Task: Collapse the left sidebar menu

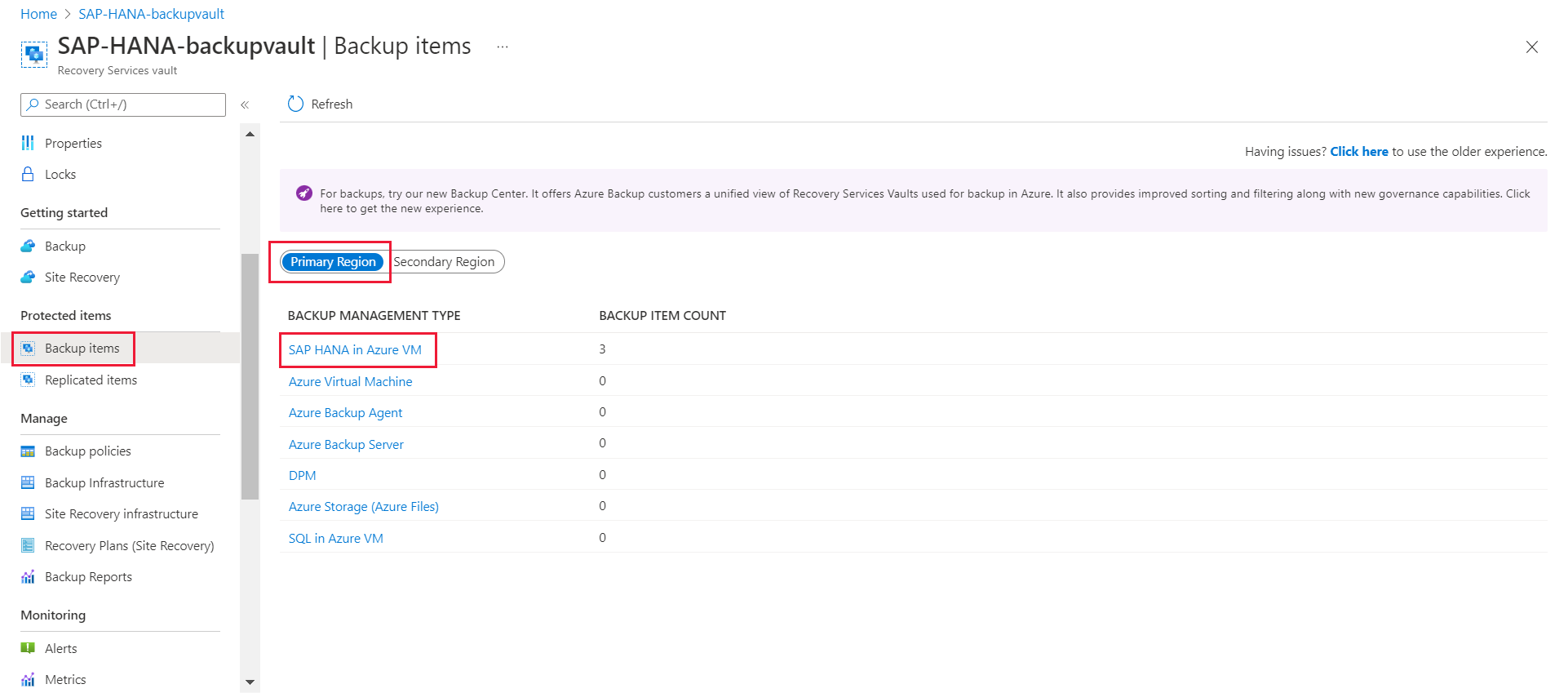Action: [x=245, y=104]
